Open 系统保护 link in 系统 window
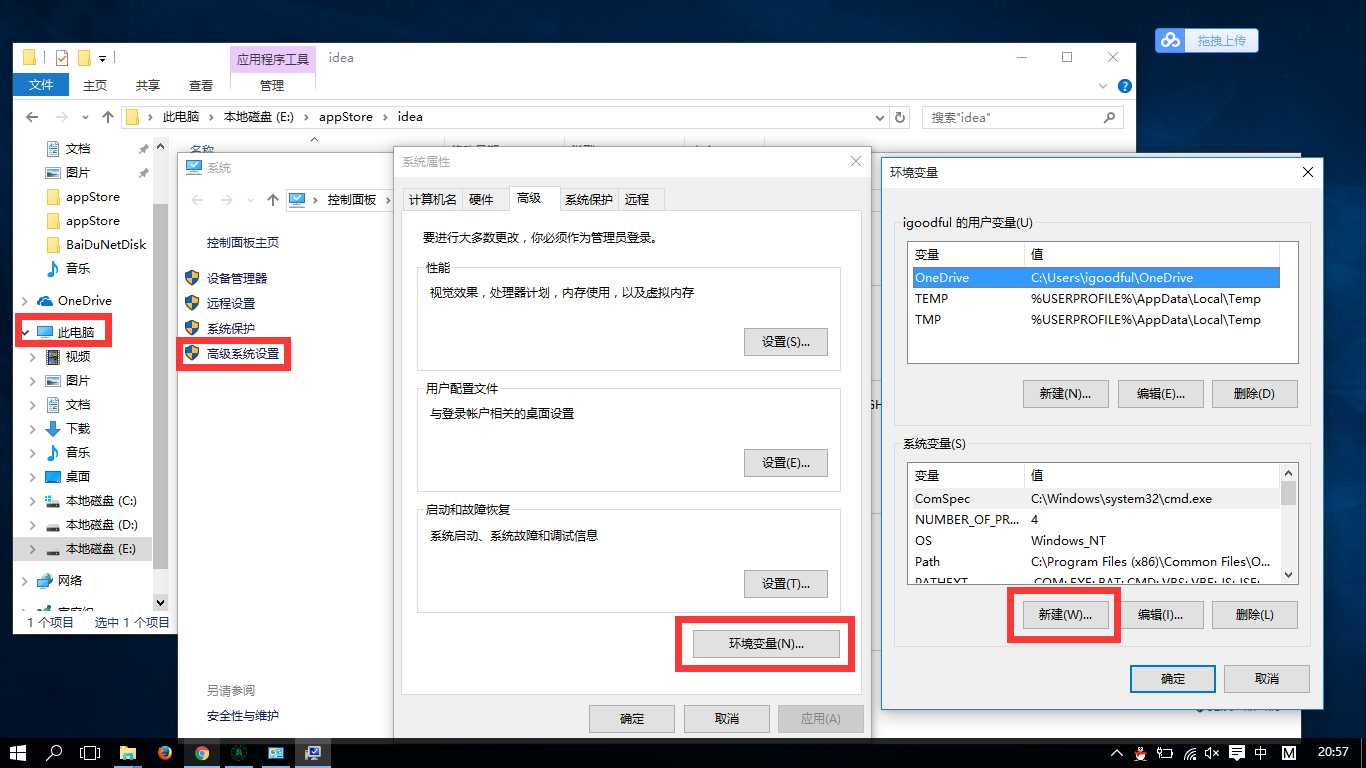This screenshot has width=1366, height=768. [x=231, y=328]
